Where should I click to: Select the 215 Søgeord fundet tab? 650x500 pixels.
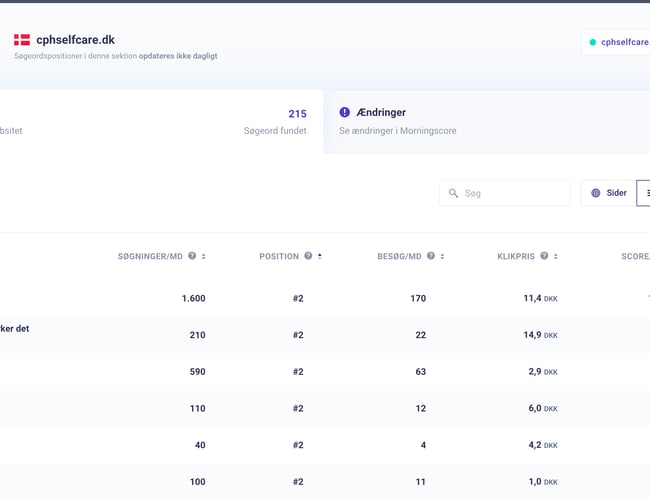pyautogui.click(x=160, y=121)
